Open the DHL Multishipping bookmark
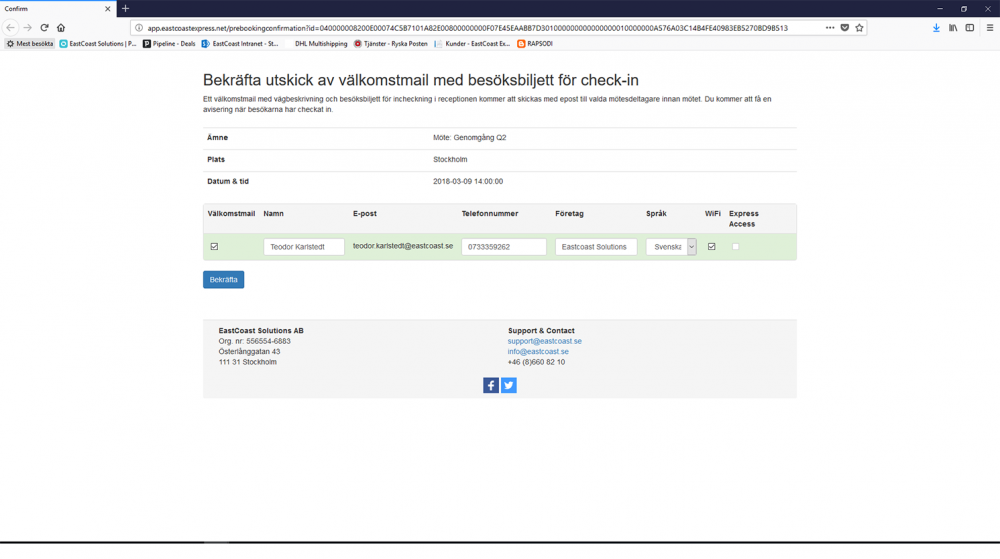 click(321, 44)
